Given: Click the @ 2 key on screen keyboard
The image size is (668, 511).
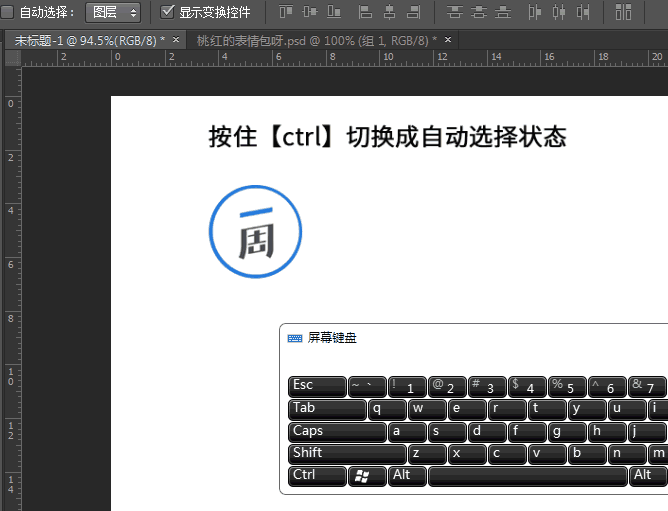Looking at the screenshot, I should tap(447, 387).
